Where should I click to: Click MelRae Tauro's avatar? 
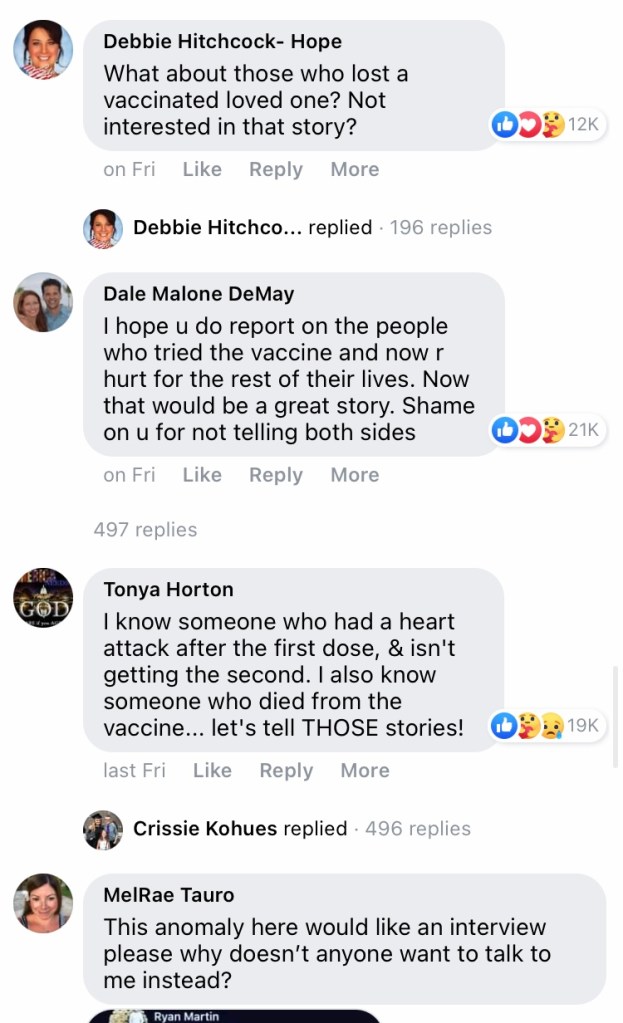(43, 903)
